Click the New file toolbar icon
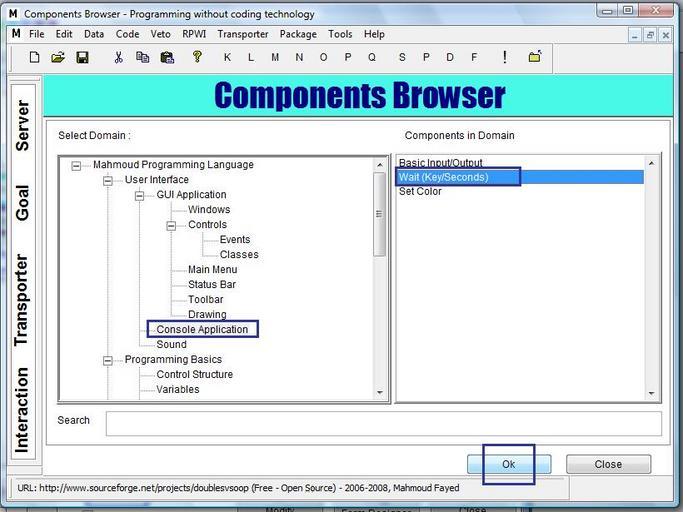The width and height of the screenshot is (683, 512). click(x=35, y=57)
